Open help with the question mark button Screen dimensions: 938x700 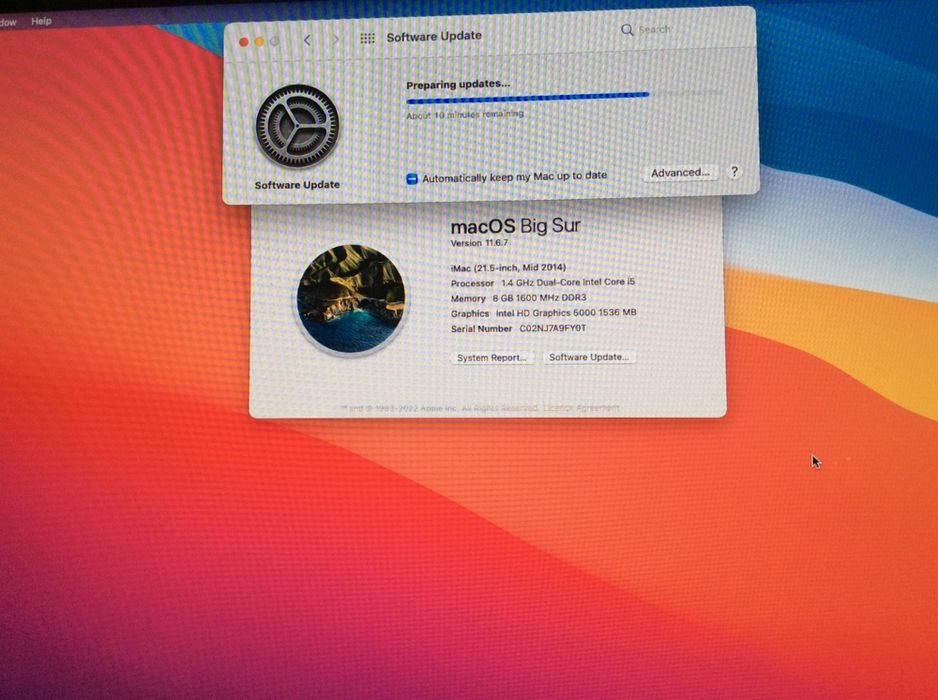734,172
